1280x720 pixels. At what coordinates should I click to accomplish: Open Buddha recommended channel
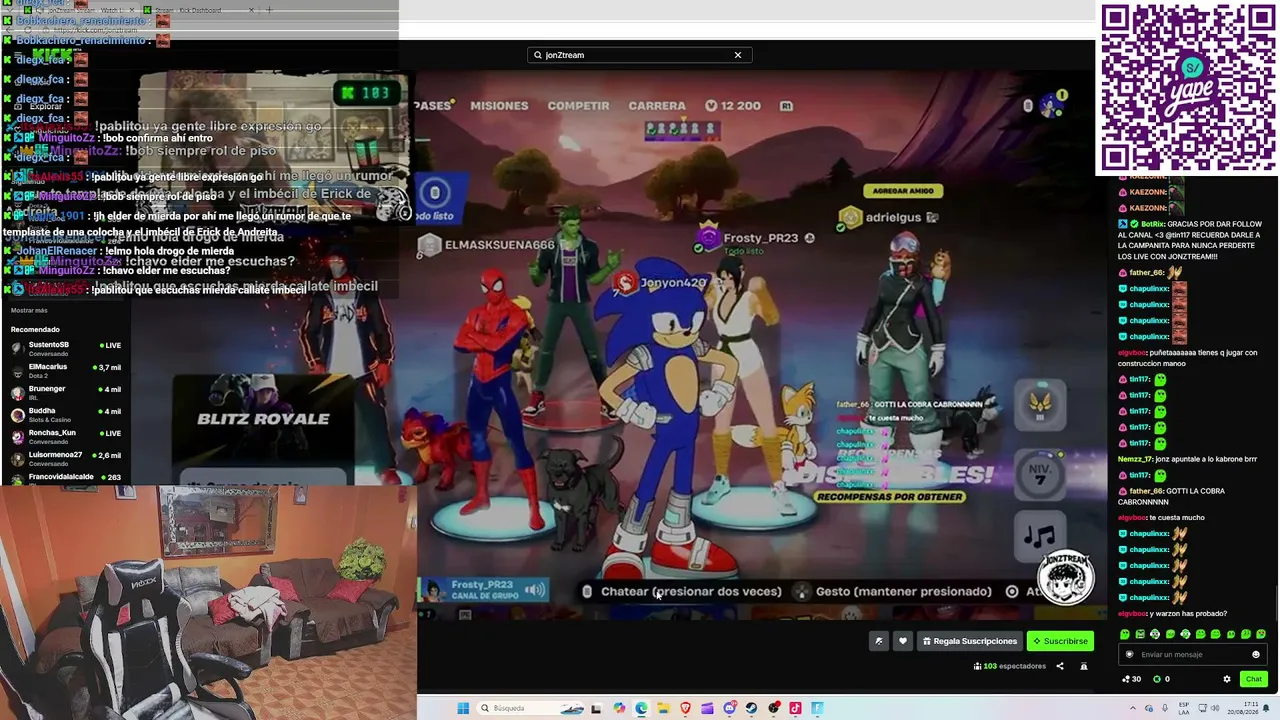[x=66, y=414]
